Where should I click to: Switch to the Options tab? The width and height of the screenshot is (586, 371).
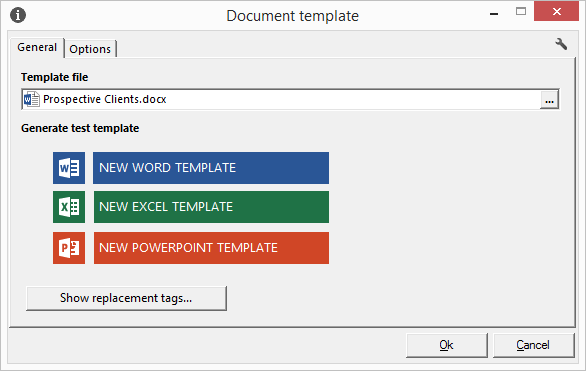click(90, 49)
